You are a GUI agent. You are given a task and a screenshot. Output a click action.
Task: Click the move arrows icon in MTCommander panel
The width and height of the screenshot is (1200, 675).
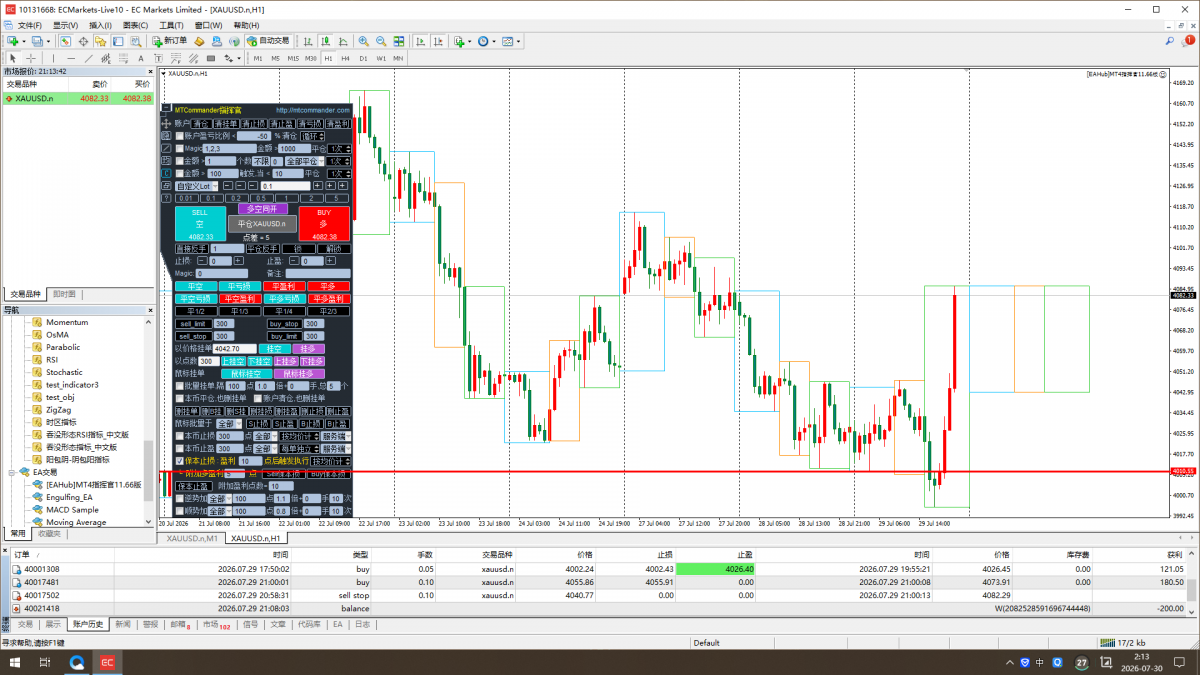click(166, 123)
